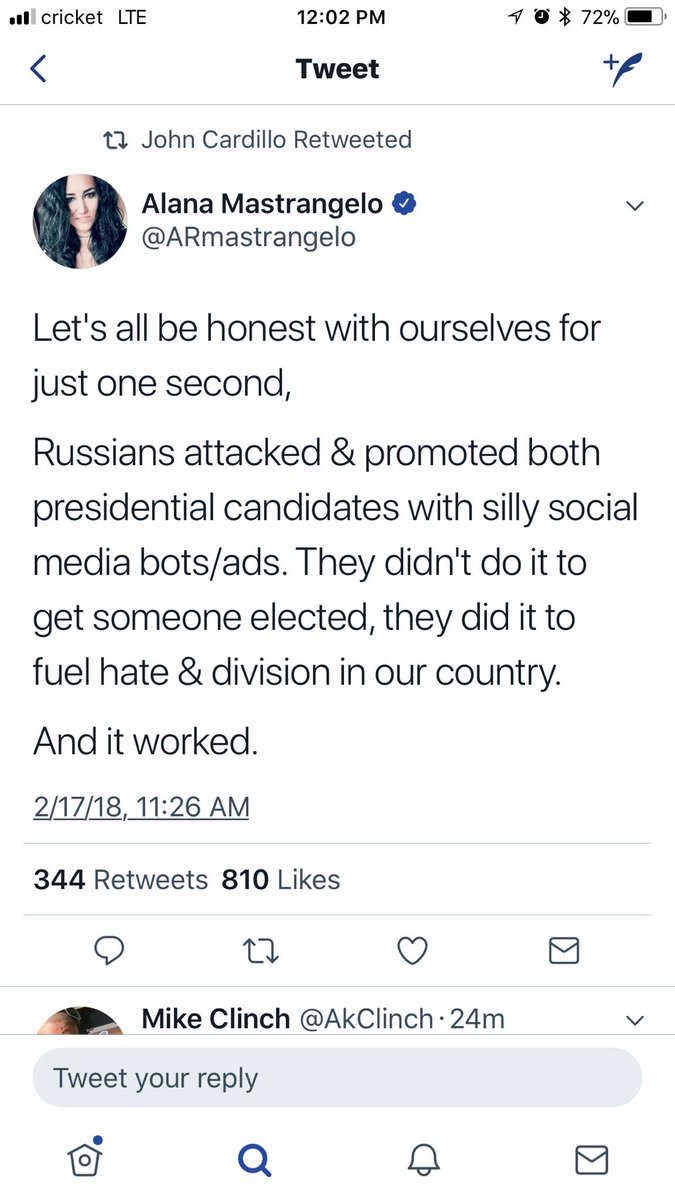Expand the options chevron on Mike Clinch's reply
This screenshot has width=675, height=1200.
click(634, 1021)
